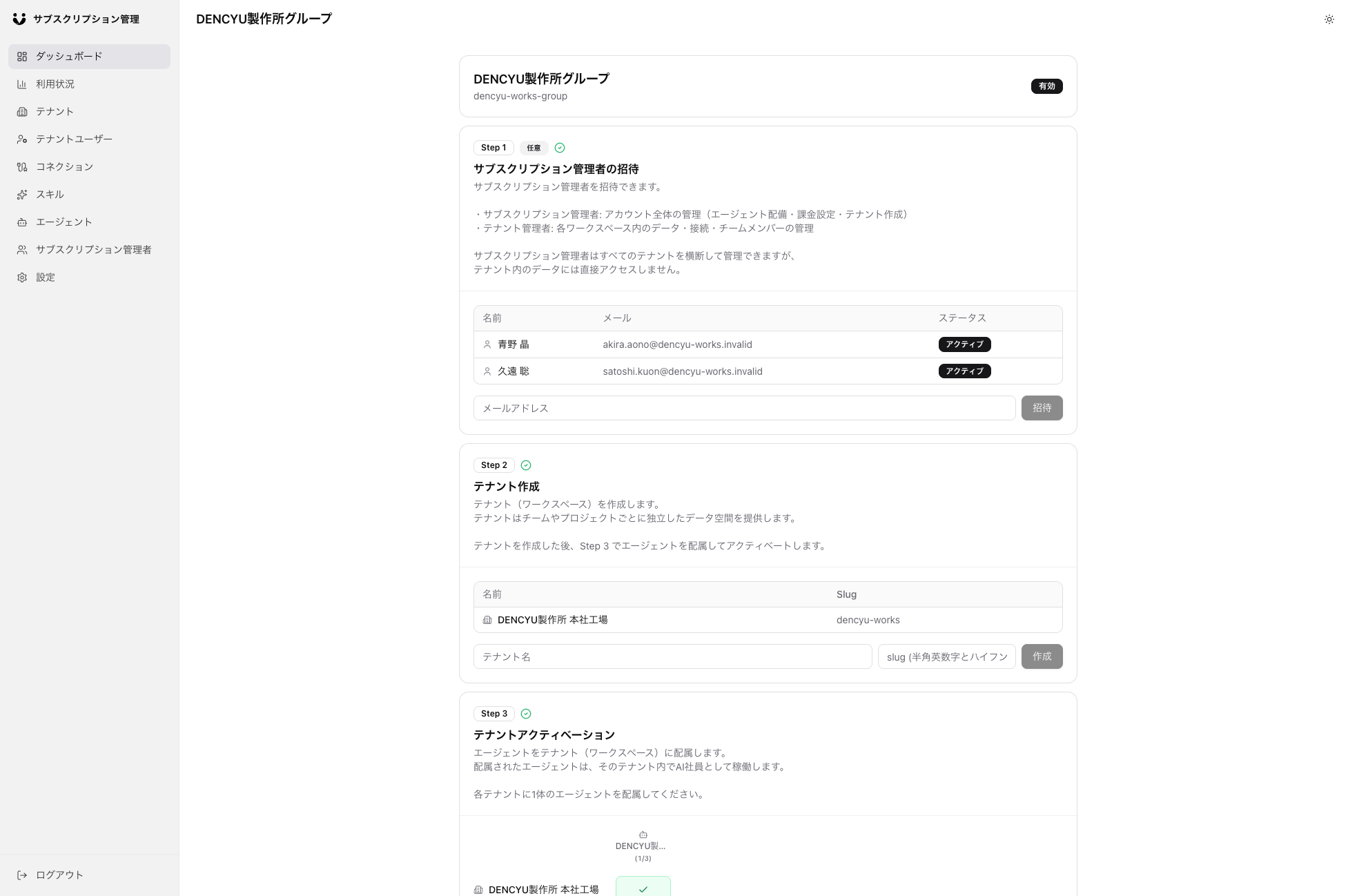Click the サブスクリプション管理者 people icon
This screenshot has height=896, width=1357.
click(x=22, y=250)
